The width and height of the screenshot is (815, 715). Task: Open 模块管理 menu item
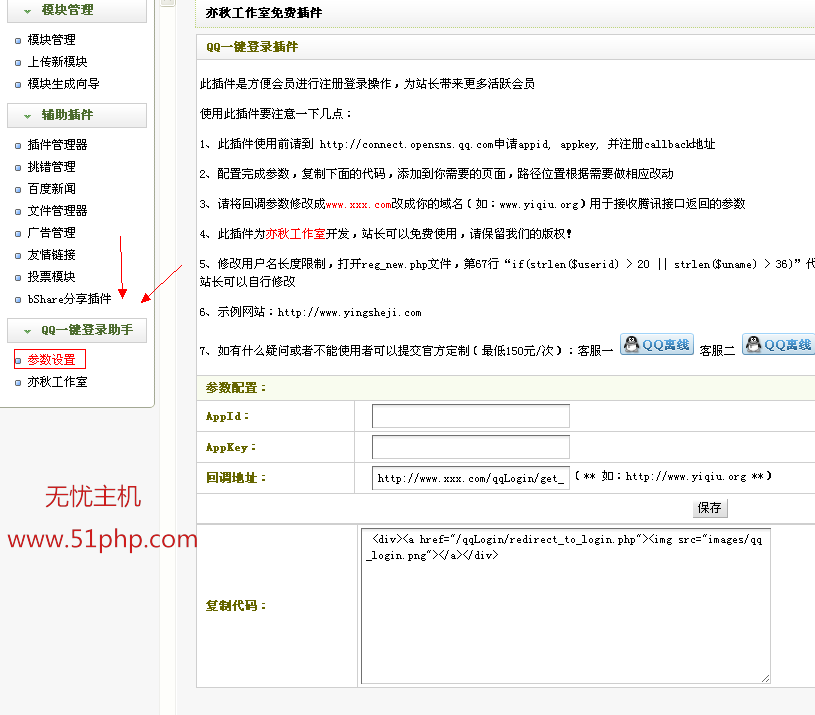pyautogui.click(x=51, y=40)
